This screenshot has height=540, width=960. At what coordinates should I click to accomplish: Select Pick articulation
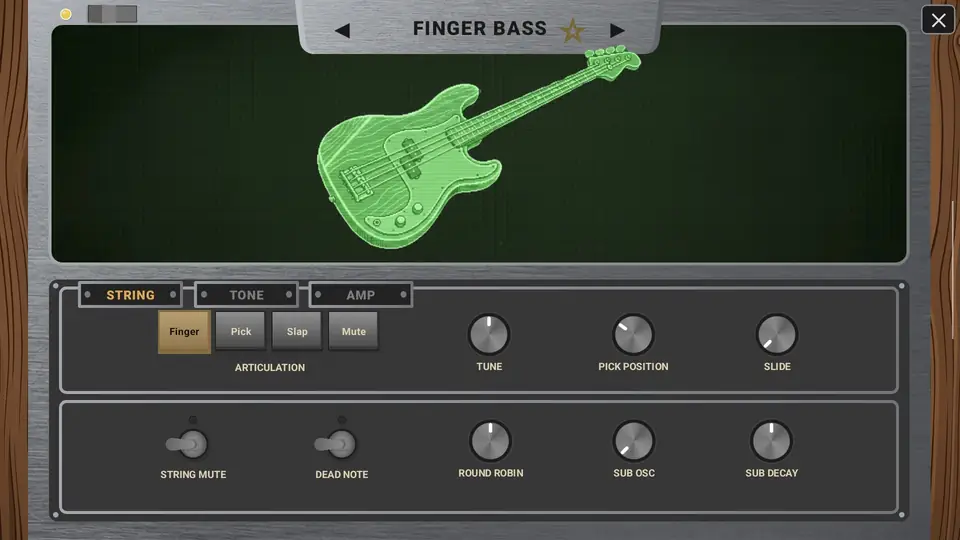241,331
